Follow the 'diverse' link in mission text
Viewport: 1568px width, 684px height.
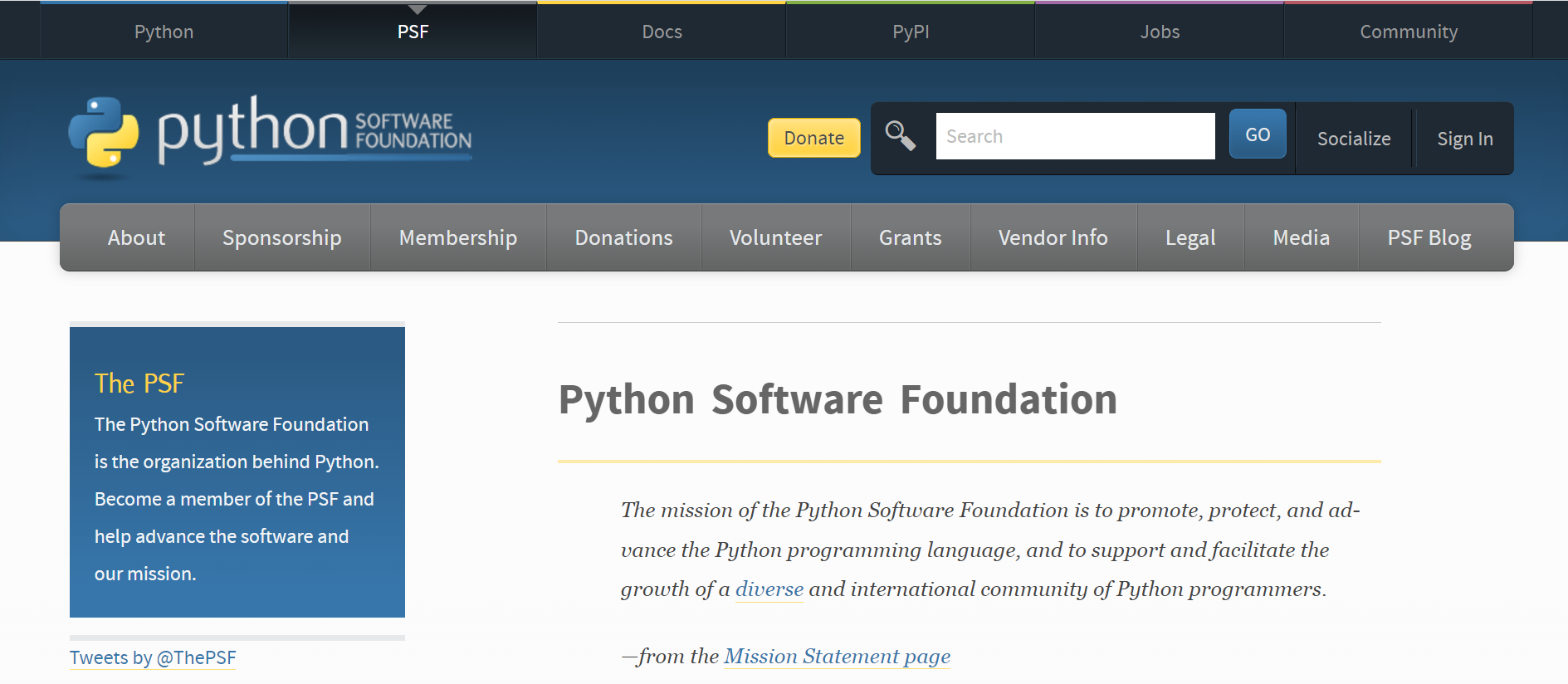pyautogui.click(x=769, y=589)
